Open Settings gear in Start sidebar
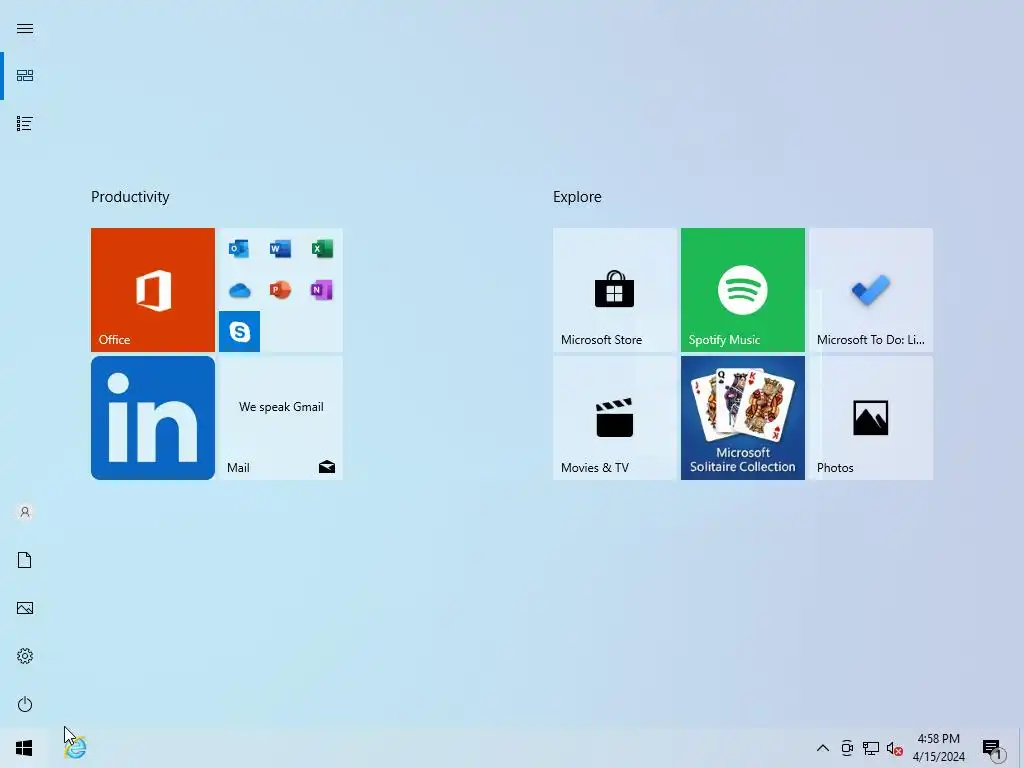 pos(25,656)
